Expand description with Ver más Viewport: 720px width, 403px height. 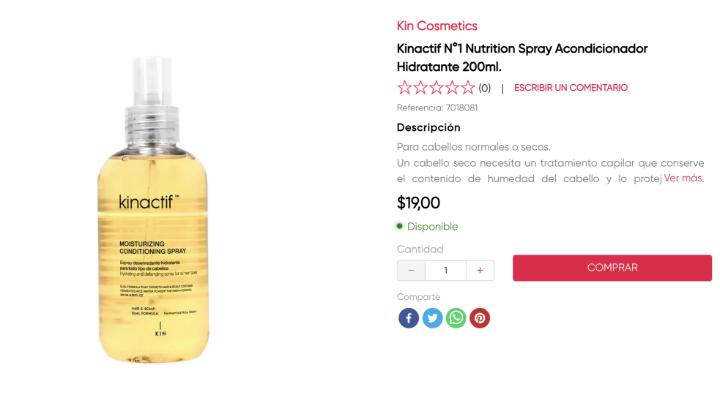click(x=683, y=178)
